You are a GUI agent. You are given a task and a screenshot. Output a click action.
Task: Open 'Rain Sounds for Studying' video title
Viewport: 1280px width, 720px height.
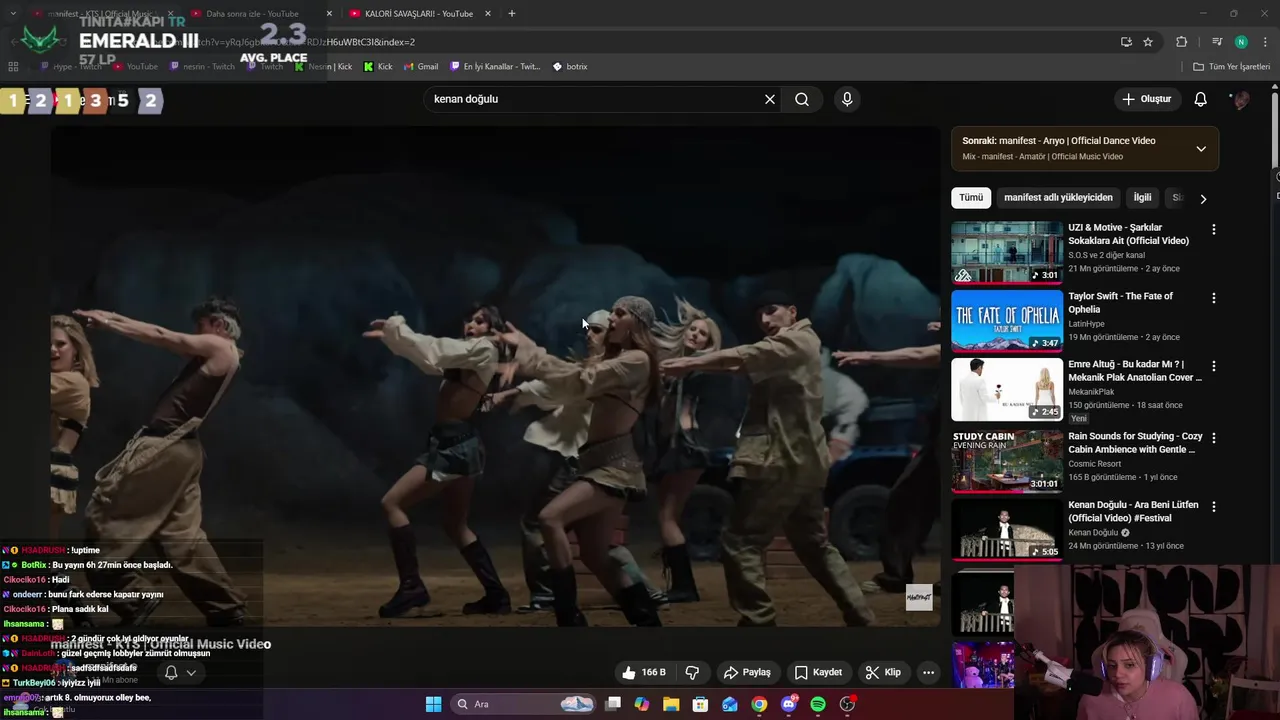point(1135,443)
